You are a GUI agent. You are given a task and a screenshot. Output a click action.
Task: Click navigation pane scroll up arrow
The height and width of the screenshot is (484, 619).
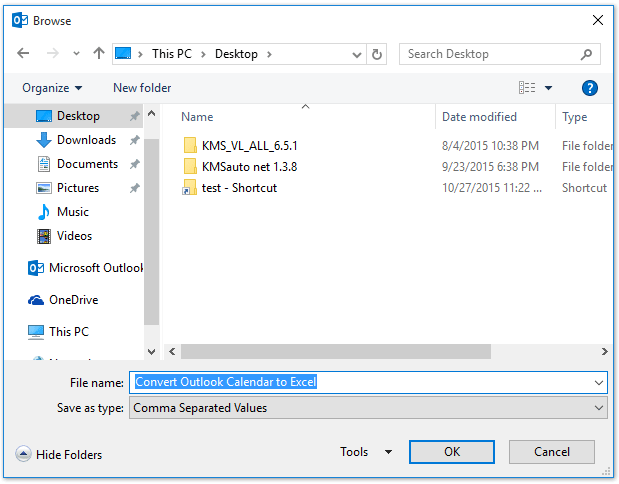coord(151,114)
